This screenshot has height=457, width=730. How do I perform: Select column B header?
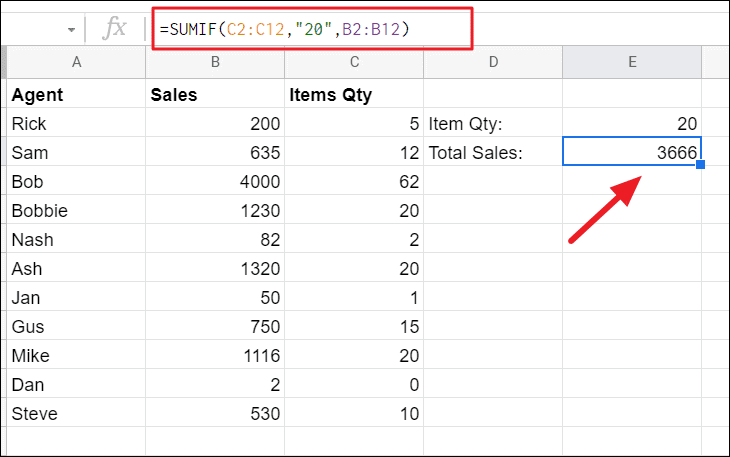pyautogui.click(x=215, y=62)
